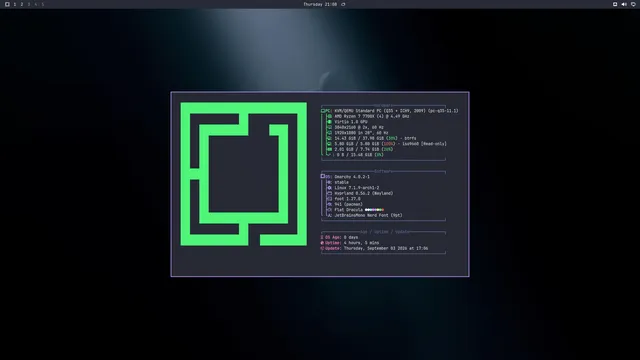Select the 'Virtio 1.0 GPU' text
This screenshot has width=640, height=360.
tap(351, 122)
